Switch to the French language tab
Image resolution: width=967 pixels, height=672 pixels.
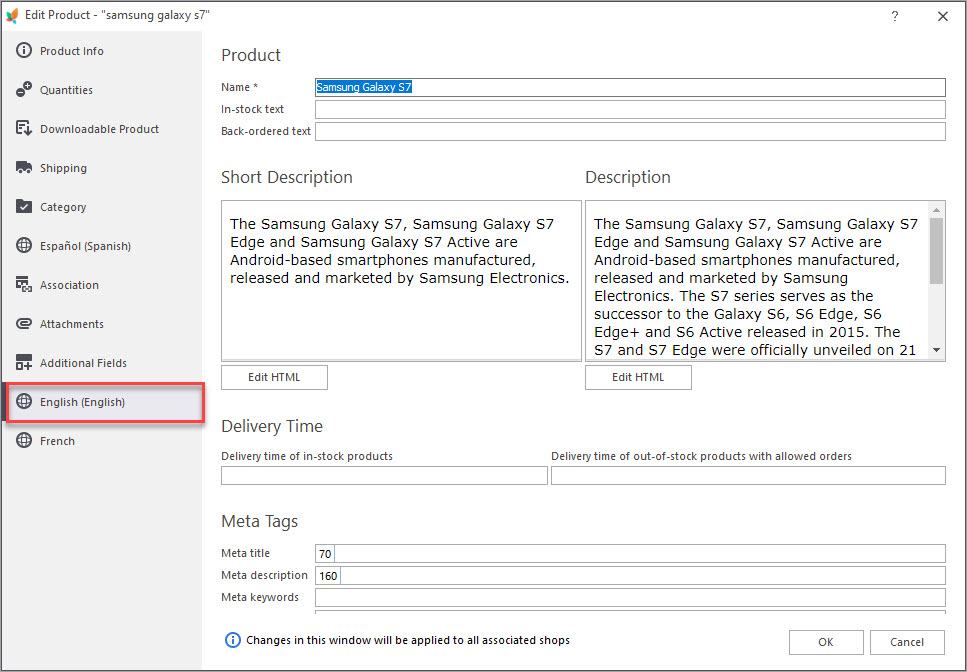tap(102, 441)
